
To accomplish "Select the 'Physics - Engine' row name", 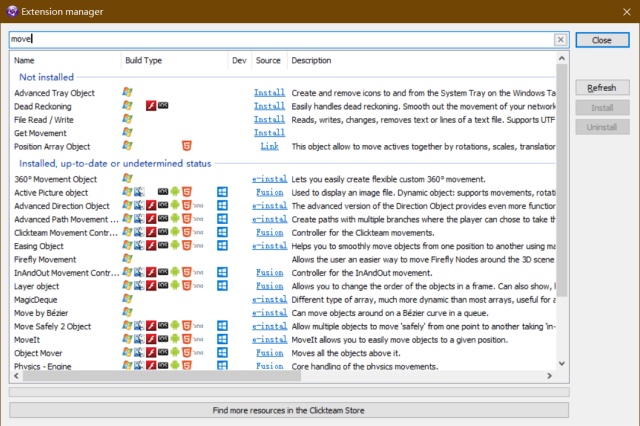I will [42, 366].
